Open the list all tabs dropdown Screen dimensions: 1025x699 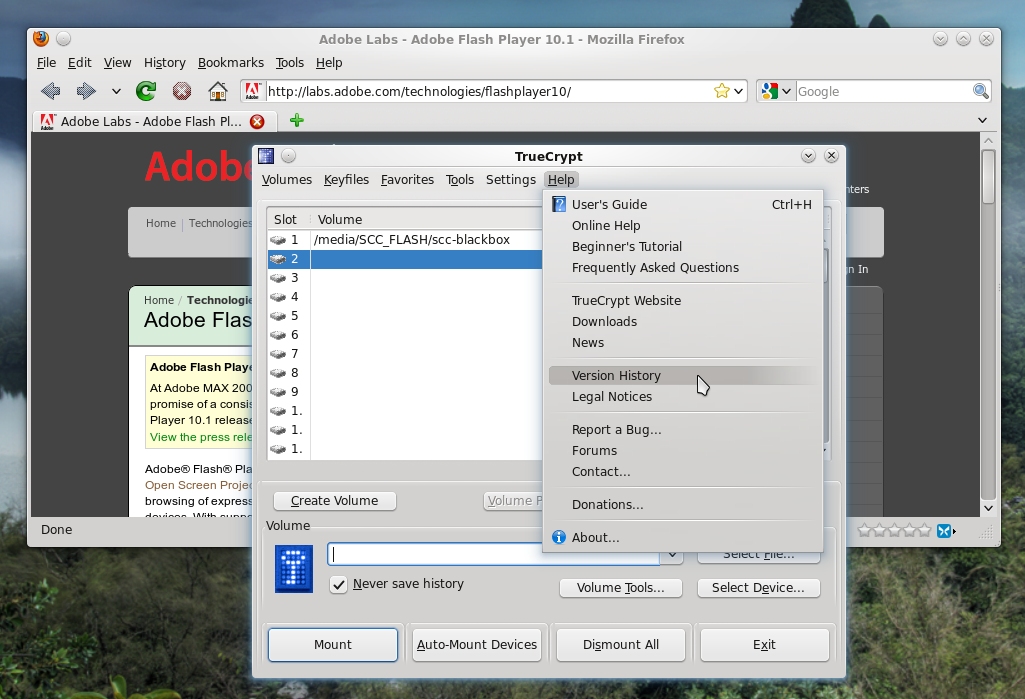pyautogui.click(x=982, y=120)
